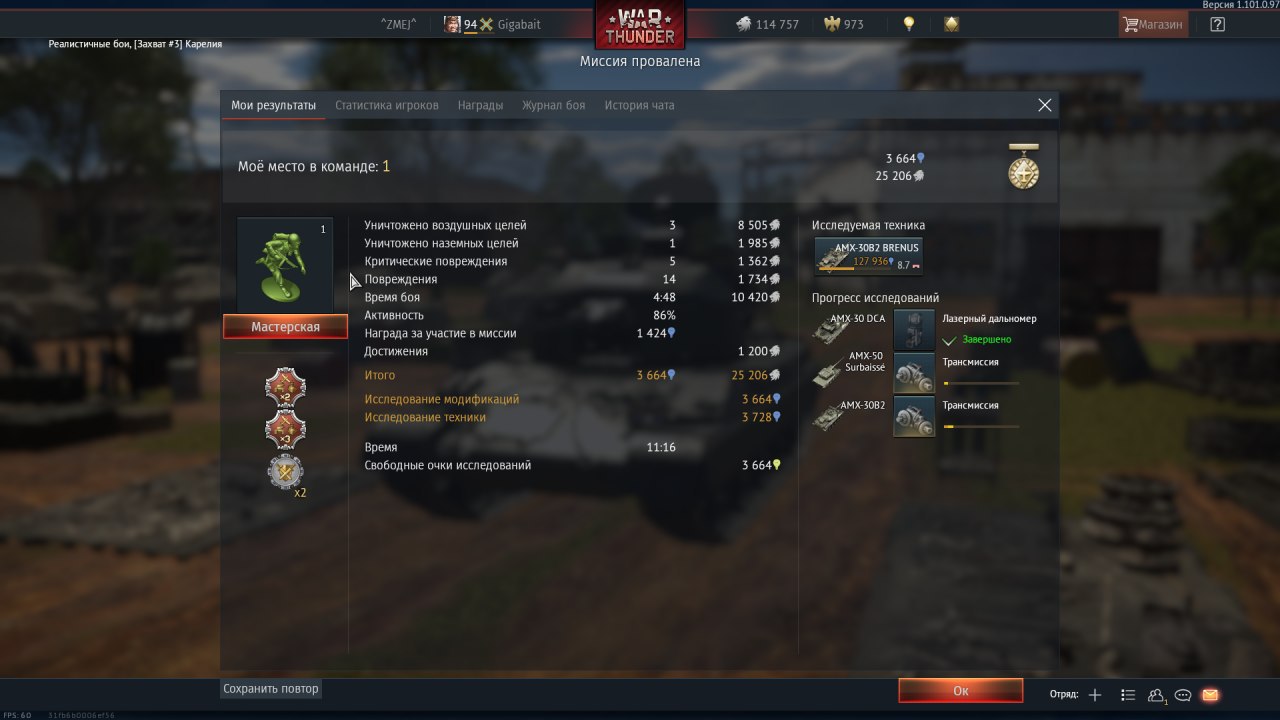Open the Магазин shop button
This screenshot has height=720, width=1280.
click(x=1153, y=24)
